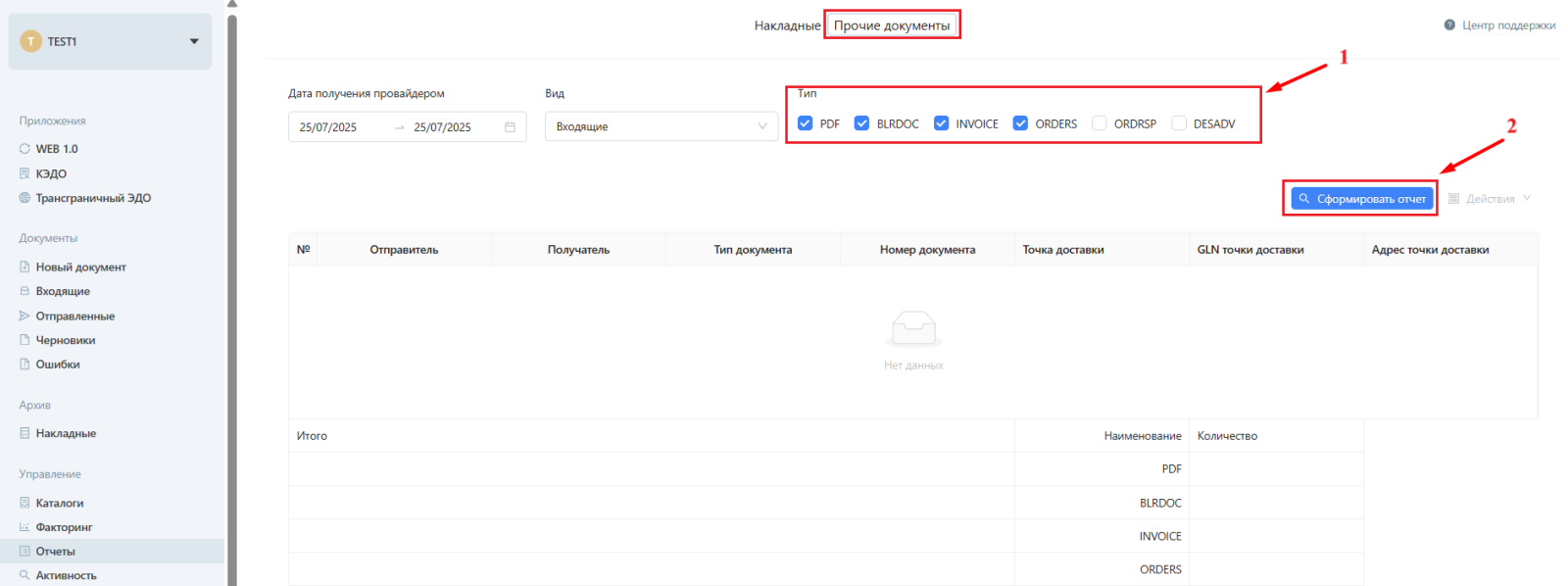Viewport: 1568px width, 586px height.
Task: Click the Каталоги list icon
Action: click(x=24, y=503)
